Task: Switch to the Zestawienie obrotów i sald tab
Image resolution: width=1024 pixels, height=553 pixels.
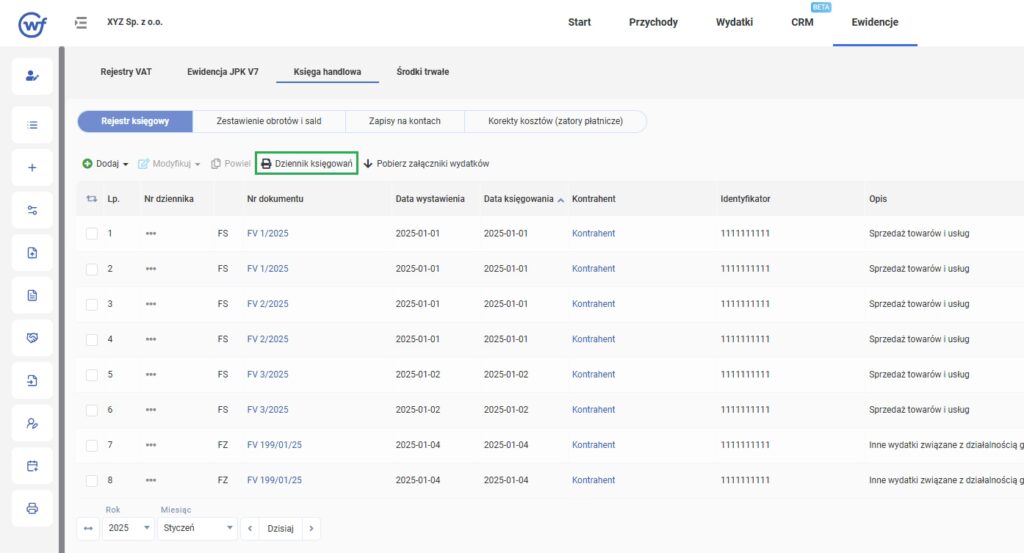Action: pyautogui.click(x=268, y=121)
